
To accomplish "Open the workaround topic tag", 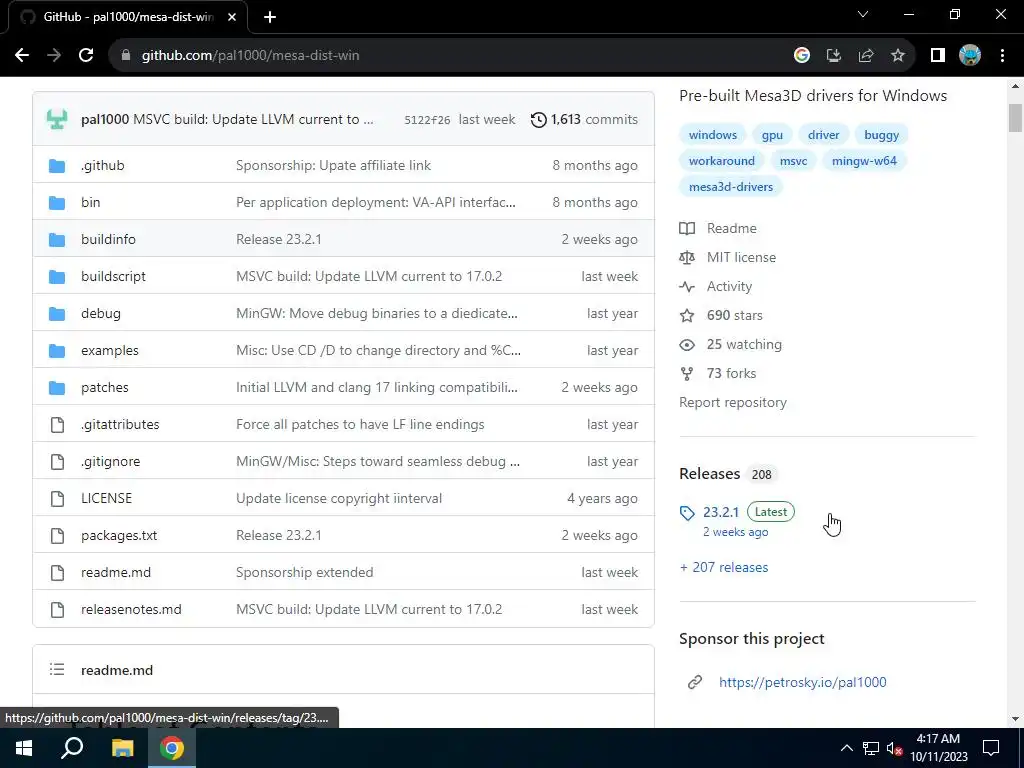I will pos(722,161).
